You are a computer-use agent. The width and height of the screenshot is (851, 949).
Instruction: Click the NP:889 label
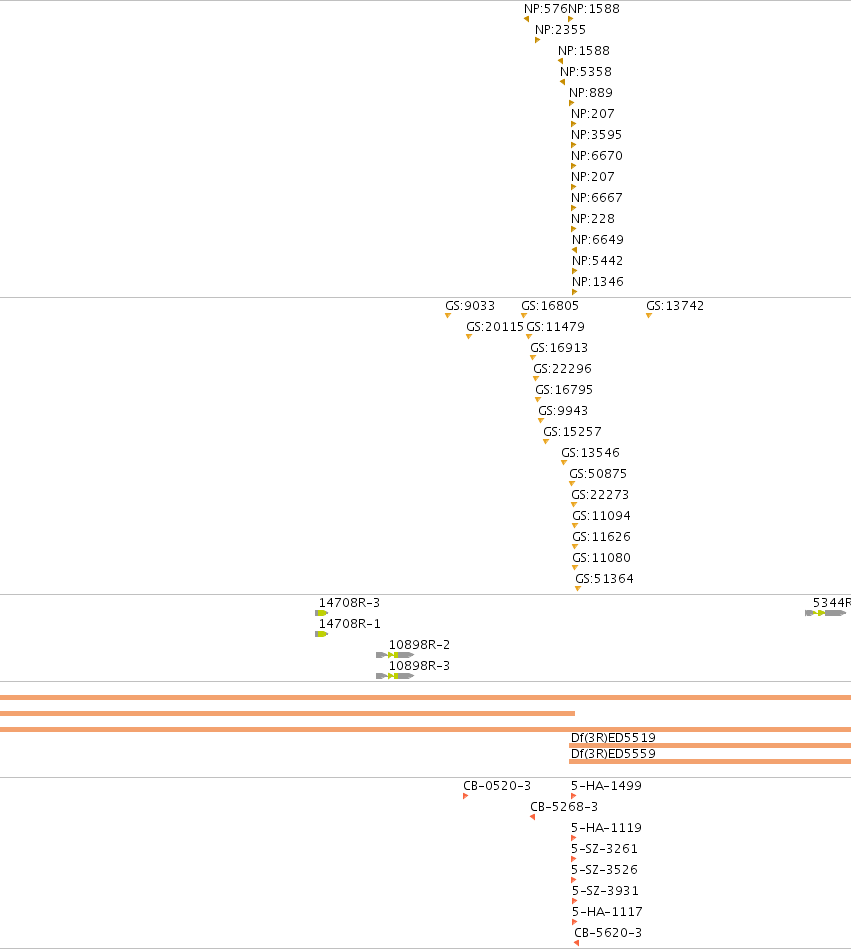click(591, 93)
